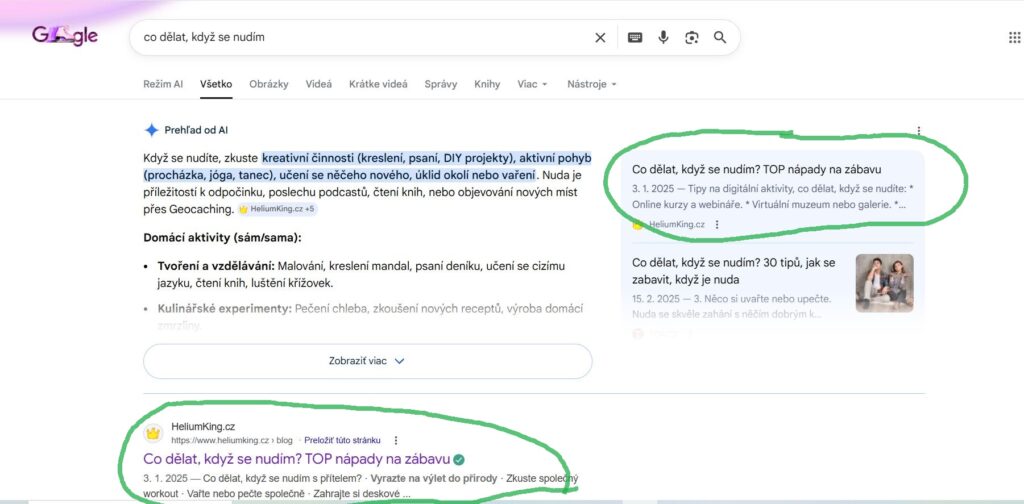Click the https://www.heliumking.cz › blog URL
Screen dimensions: 1024x504
(232, 440)
